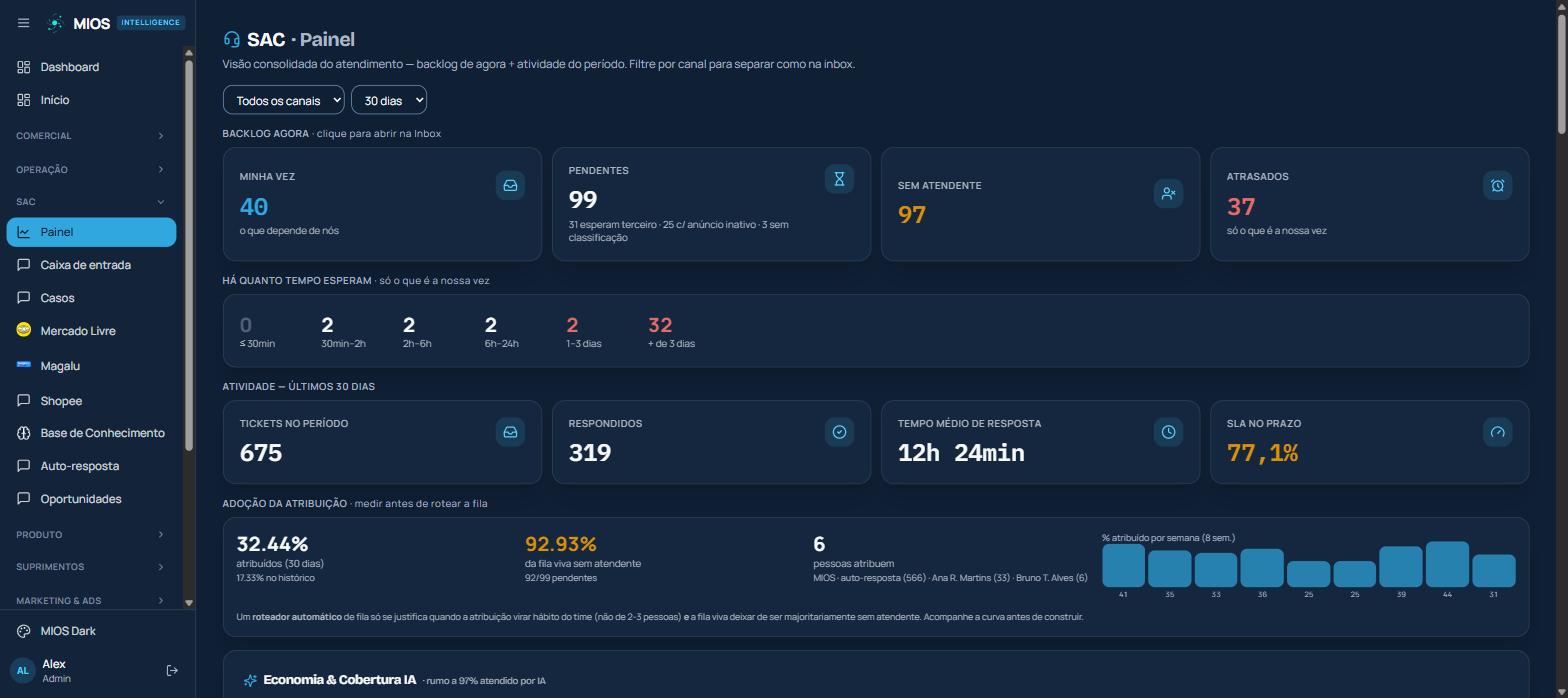1568x698 pixels.
Task: Click the 32.44% atribuídos value
Action: 272,544
